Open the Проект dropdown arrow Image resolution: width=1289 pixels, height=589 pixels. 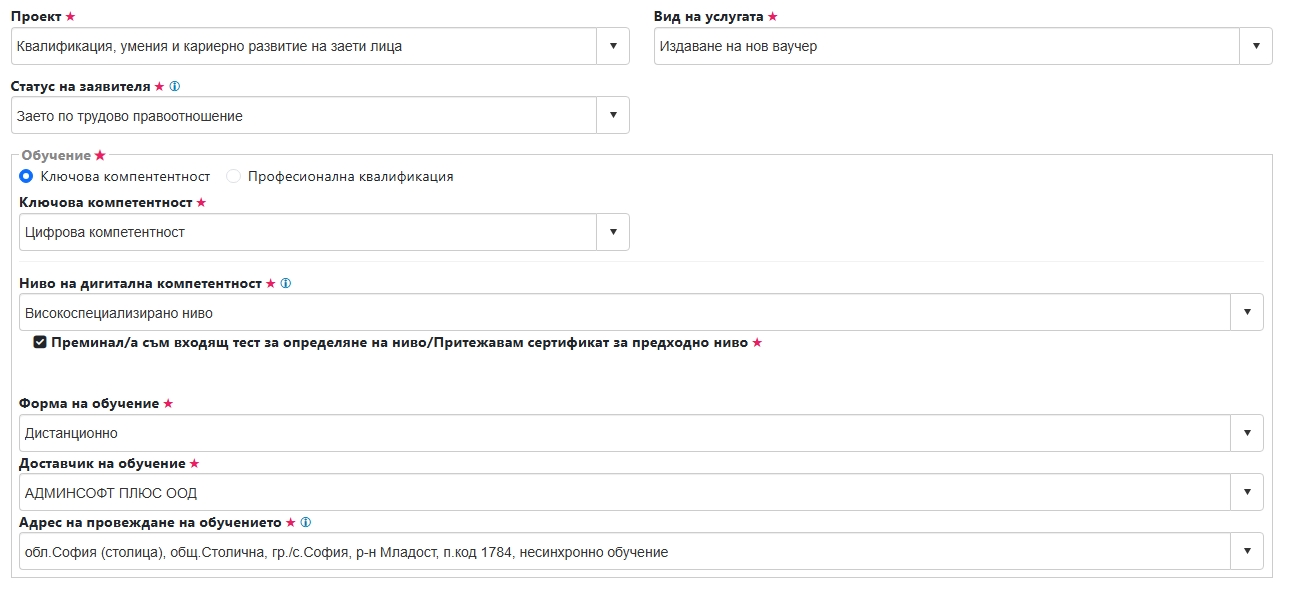tap(613, 46)
